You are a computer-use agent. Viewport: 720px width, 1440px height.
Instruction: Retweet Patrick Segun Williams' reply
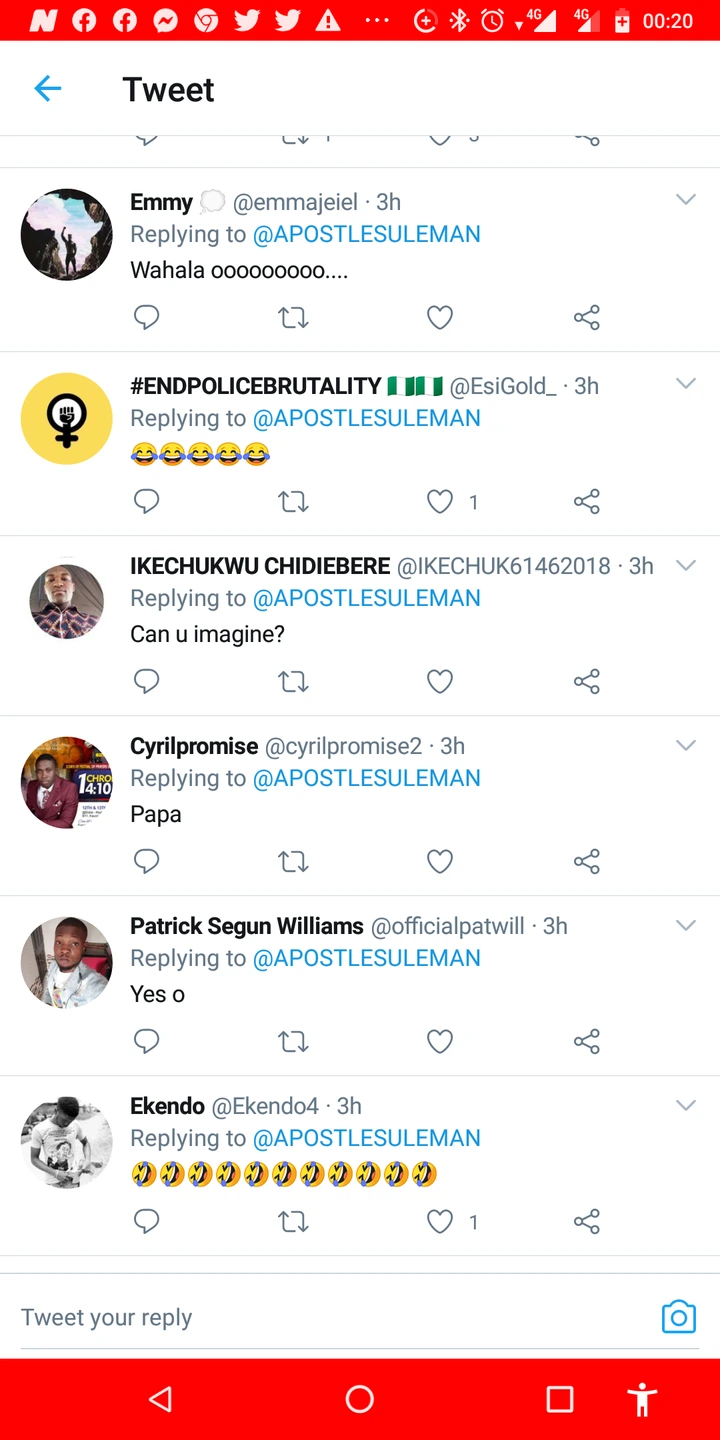click(293, 1042)
